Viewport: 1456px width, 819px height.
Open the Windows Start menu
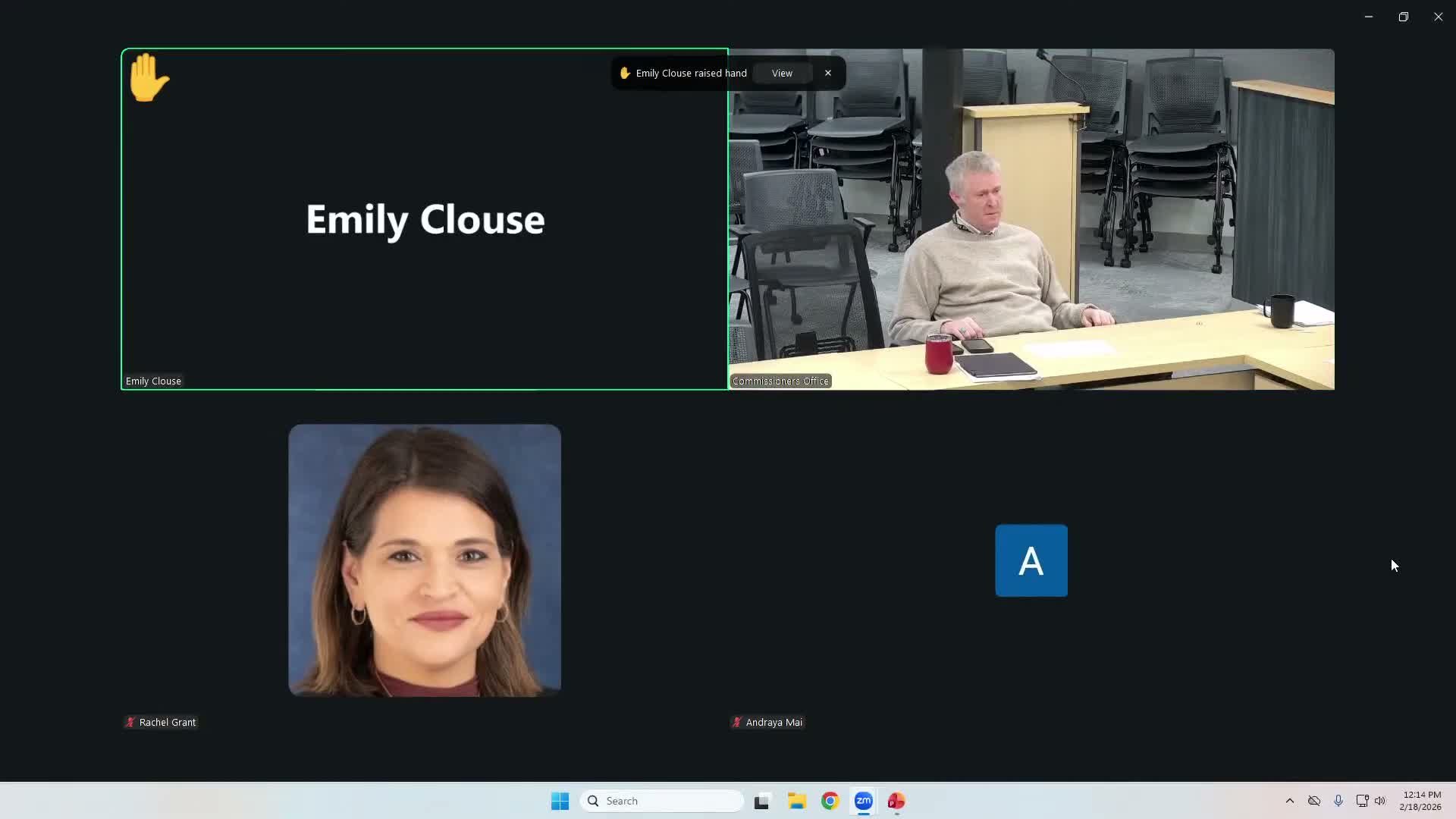tap(560, 801)
